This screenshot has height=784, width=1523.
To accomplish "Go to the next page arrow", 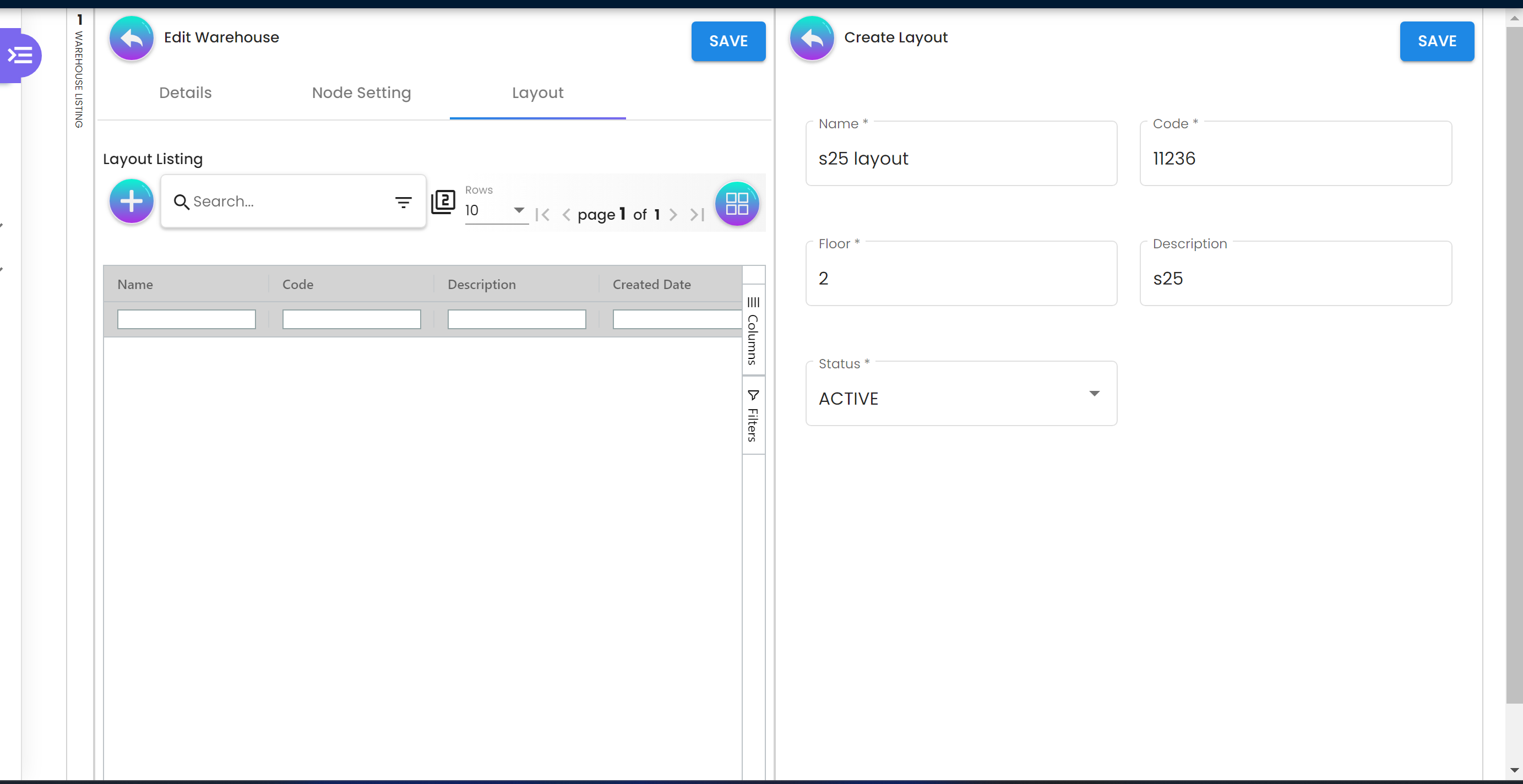I will pyautogui.click(x=673, y=215).
